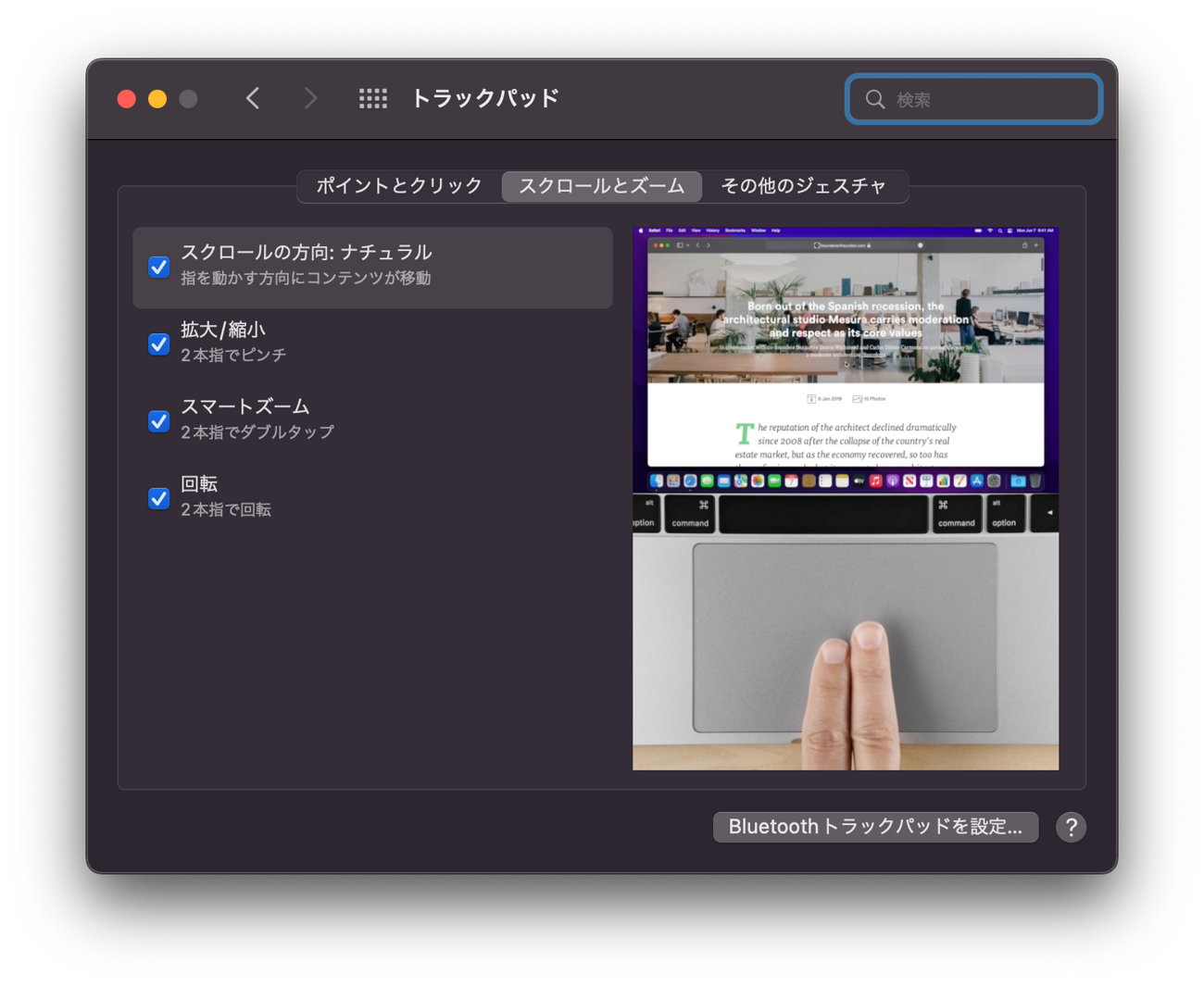Toggle スマートズーム checkbox

click(159, 421)
